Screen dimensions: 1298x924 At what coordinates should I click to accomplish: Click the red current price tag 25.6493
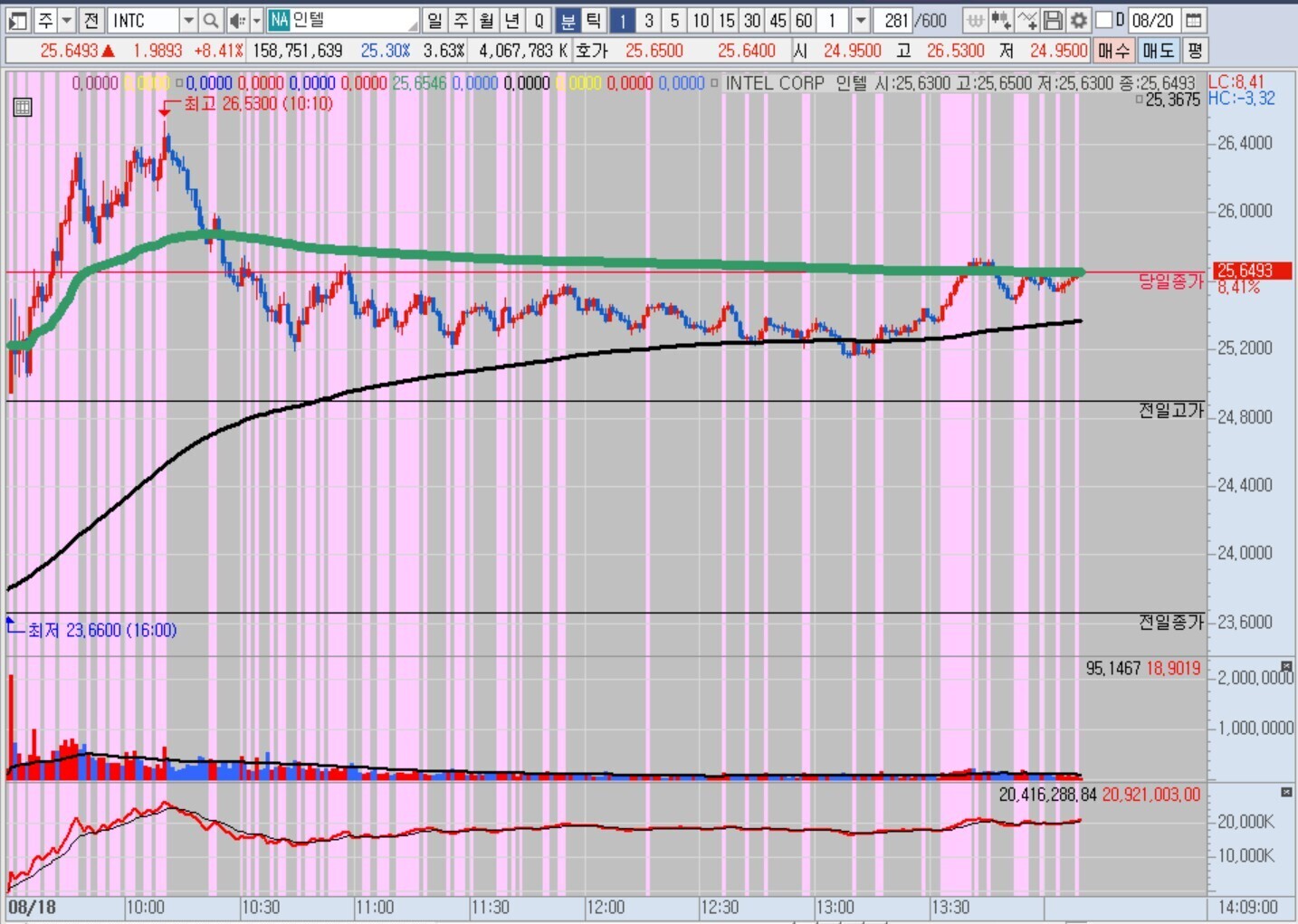pyautogui.click(x=1251, y=271)
